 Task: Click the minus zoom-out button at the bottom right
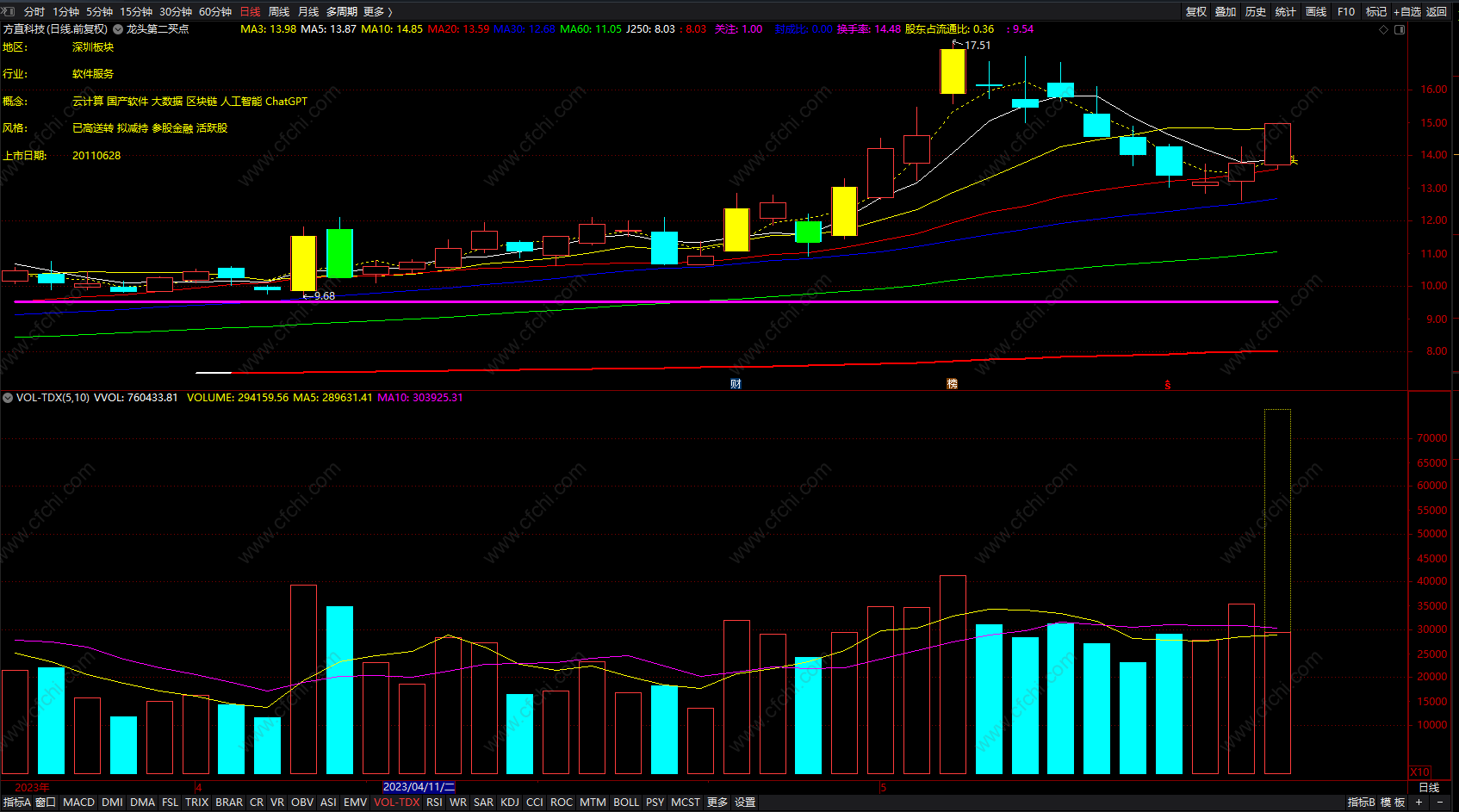tap(1441, 802)
